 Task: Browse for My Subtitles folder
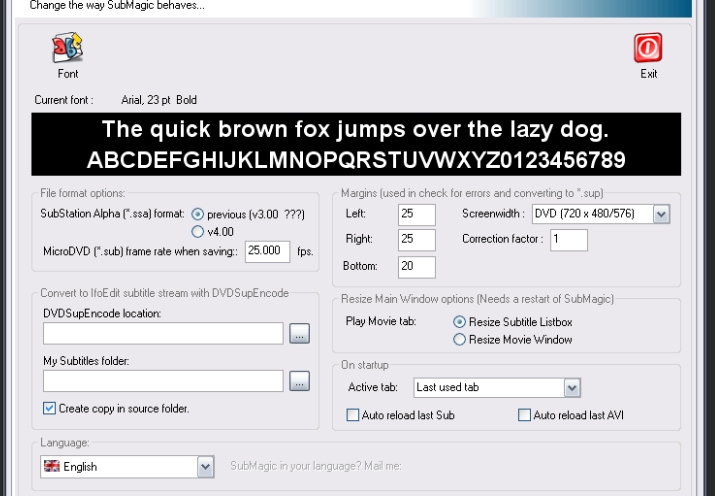point(299,381)
